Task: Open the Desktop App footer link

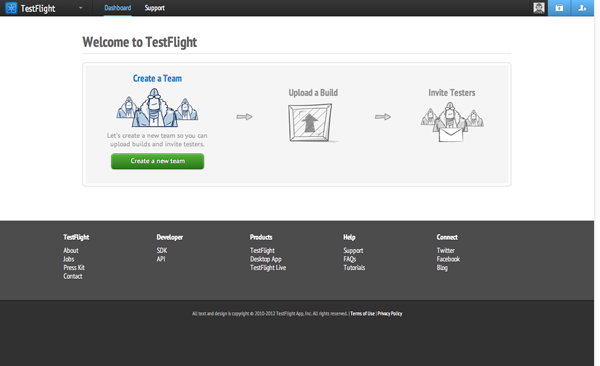Action: [x=266, y=259]
